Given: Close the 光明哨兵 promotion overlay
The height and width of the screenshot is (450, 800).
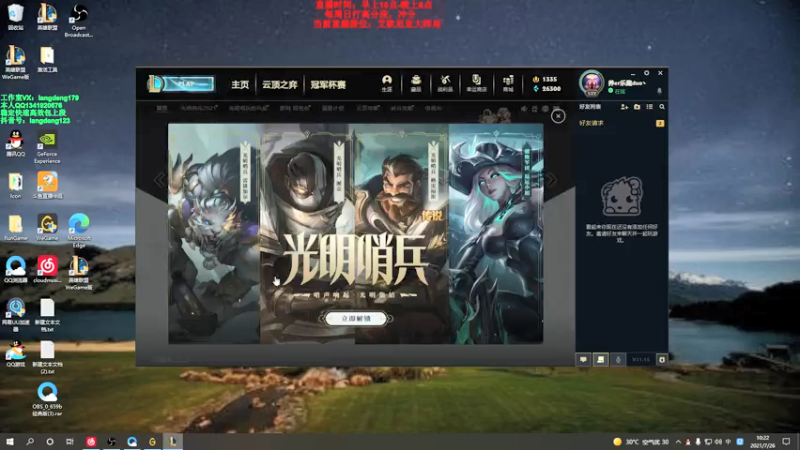Looking at the screenshot, I should point(558,116).
